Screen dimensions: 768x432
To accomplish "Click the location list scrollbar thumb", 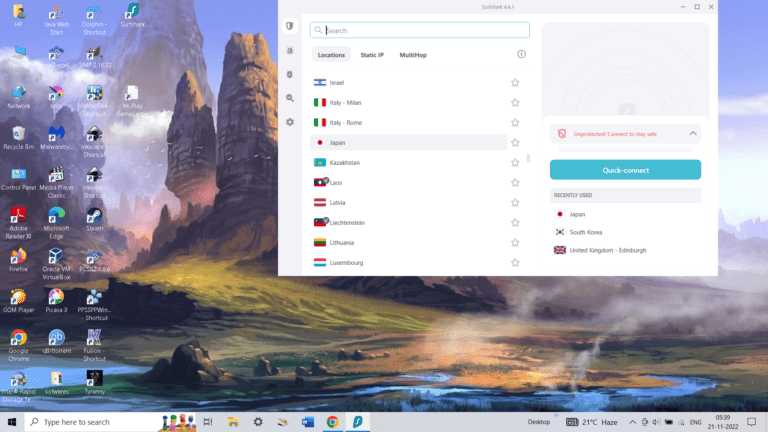I will pyautogui.click(x=528, y=158).
